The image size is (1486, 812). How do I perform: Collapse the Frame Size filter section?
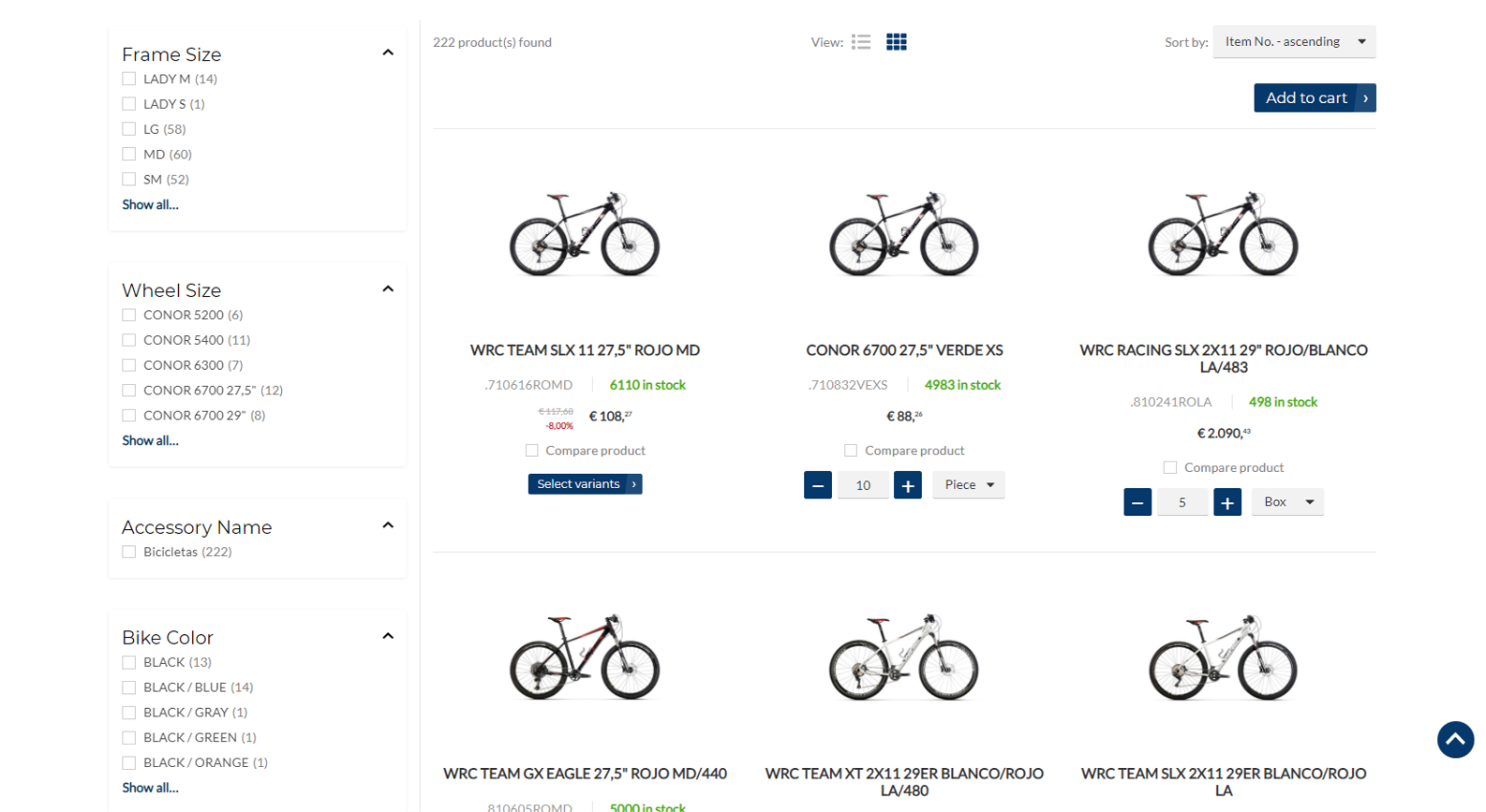[x=388, y=53]
